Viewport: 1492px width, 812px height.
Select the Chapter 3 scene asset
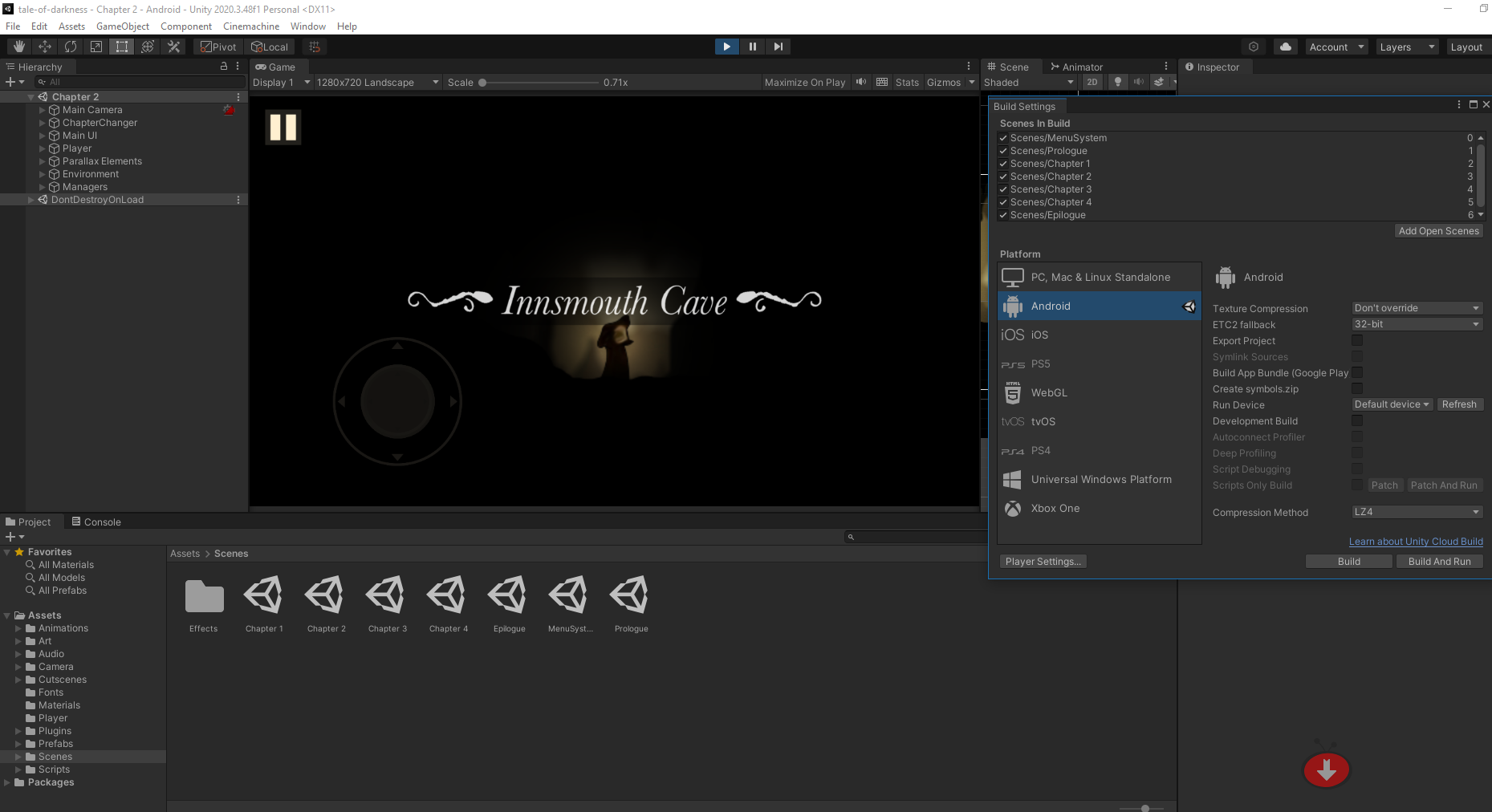(x=388, y=604)
